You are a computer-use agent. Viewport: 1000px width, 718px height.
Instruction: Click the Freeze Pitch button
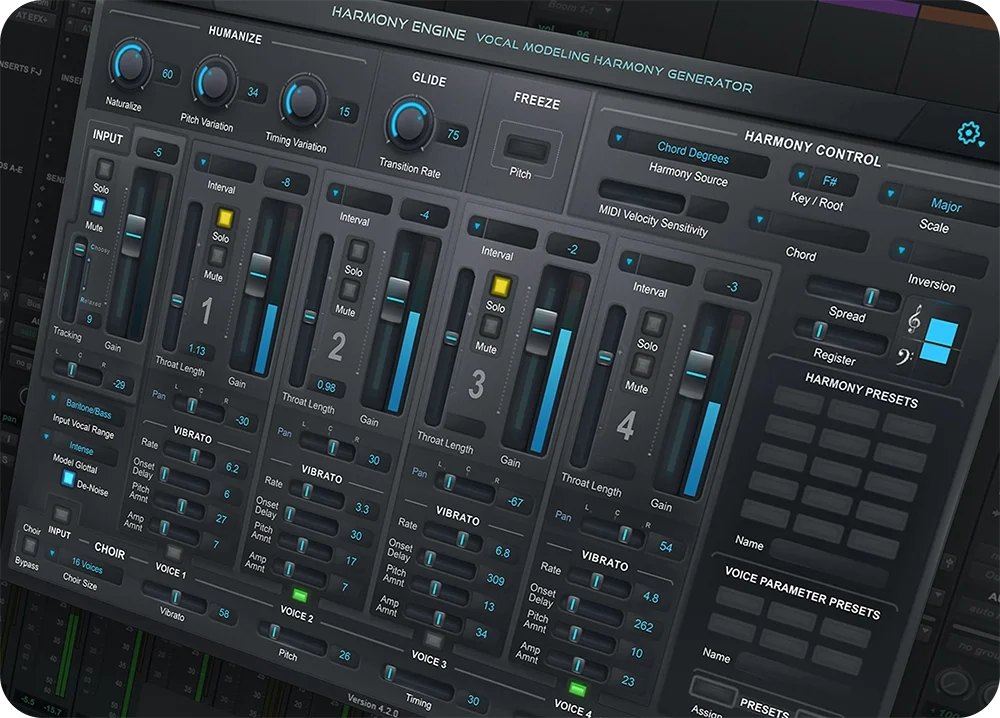pos(526,149)
